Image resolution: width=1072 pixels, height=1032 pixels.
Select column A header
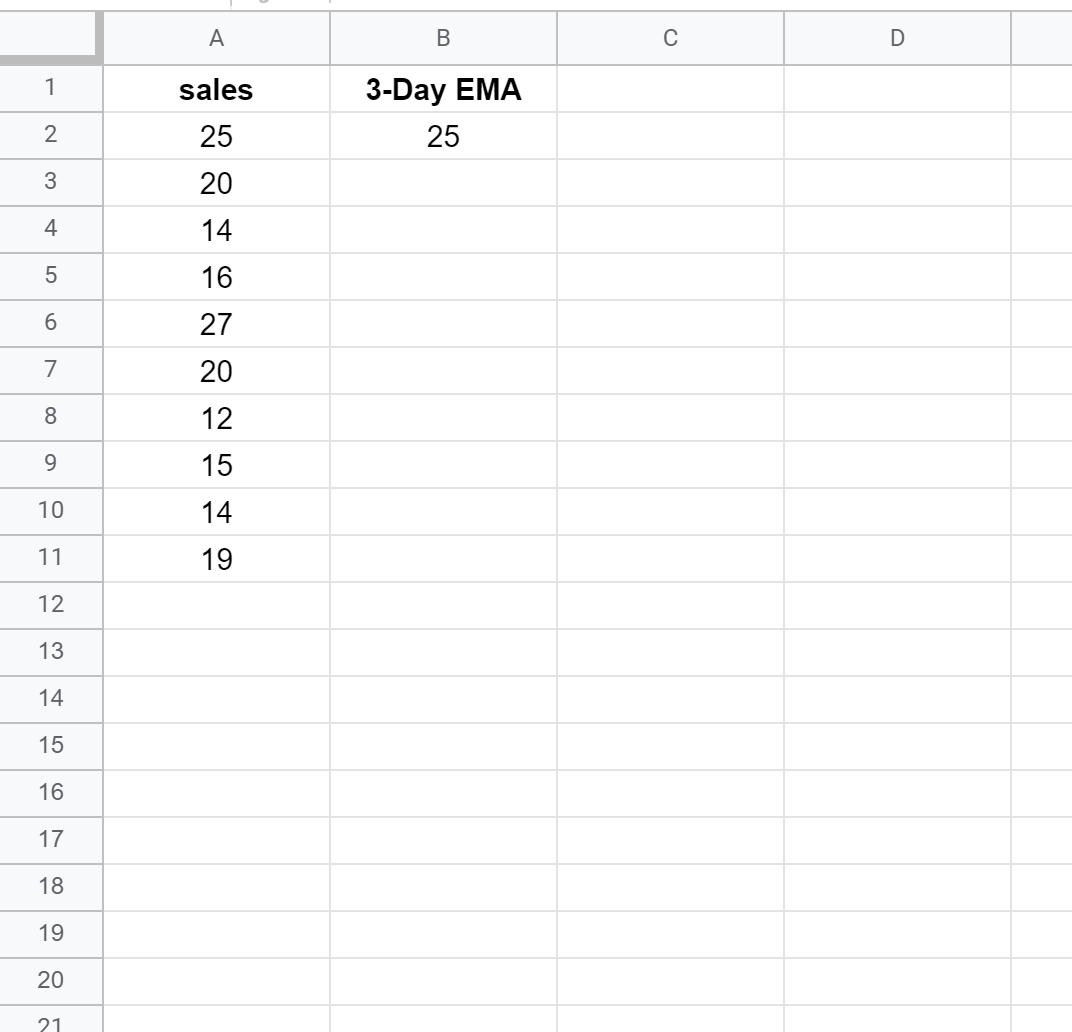coord(216,39)
